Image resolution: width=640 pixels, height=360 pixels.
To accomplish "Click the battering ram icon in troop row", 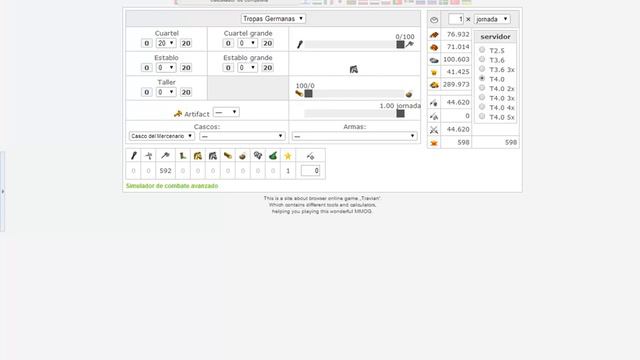I will coord(228,156).
